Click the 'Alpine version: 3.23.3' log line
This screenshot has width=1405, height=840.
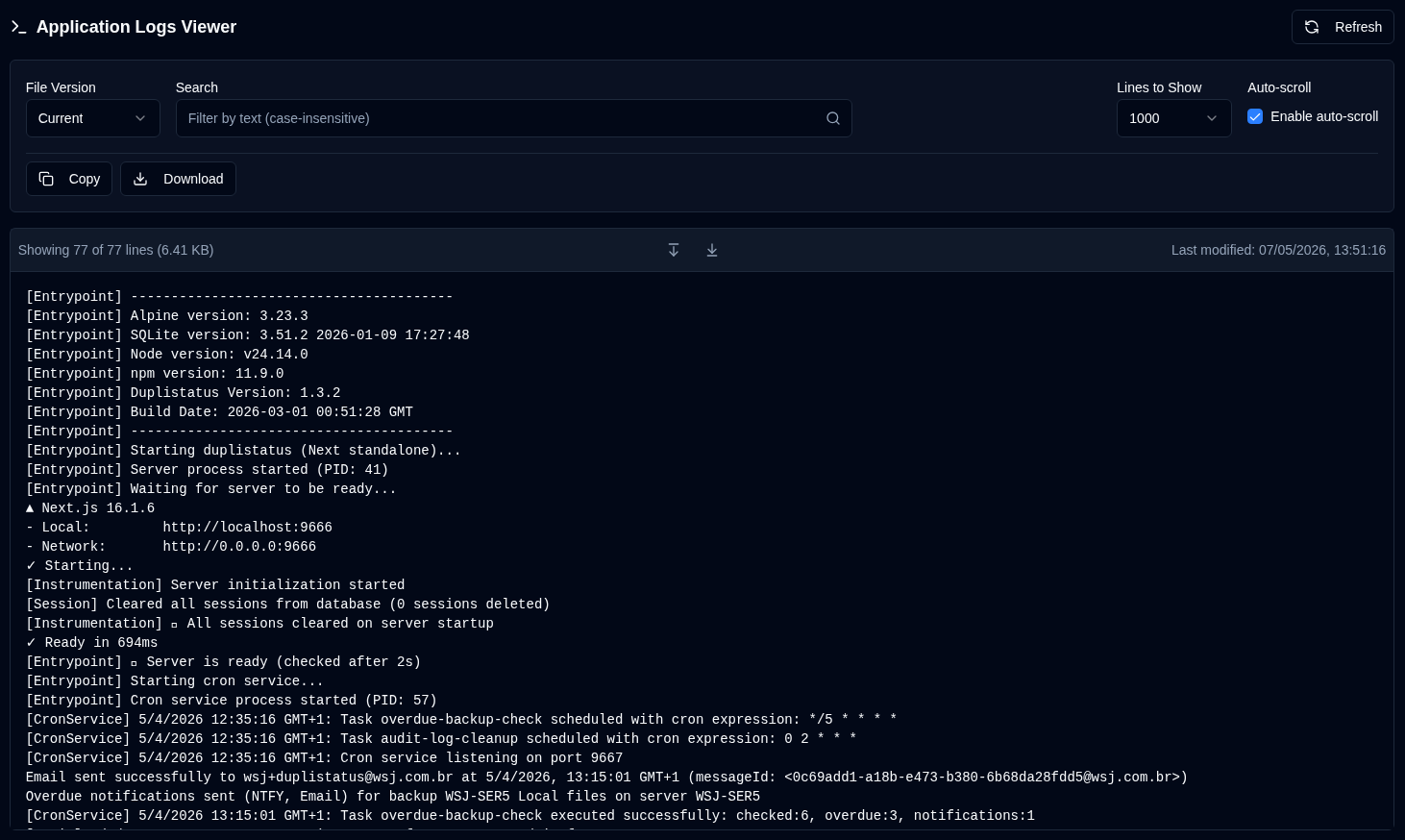167,315
